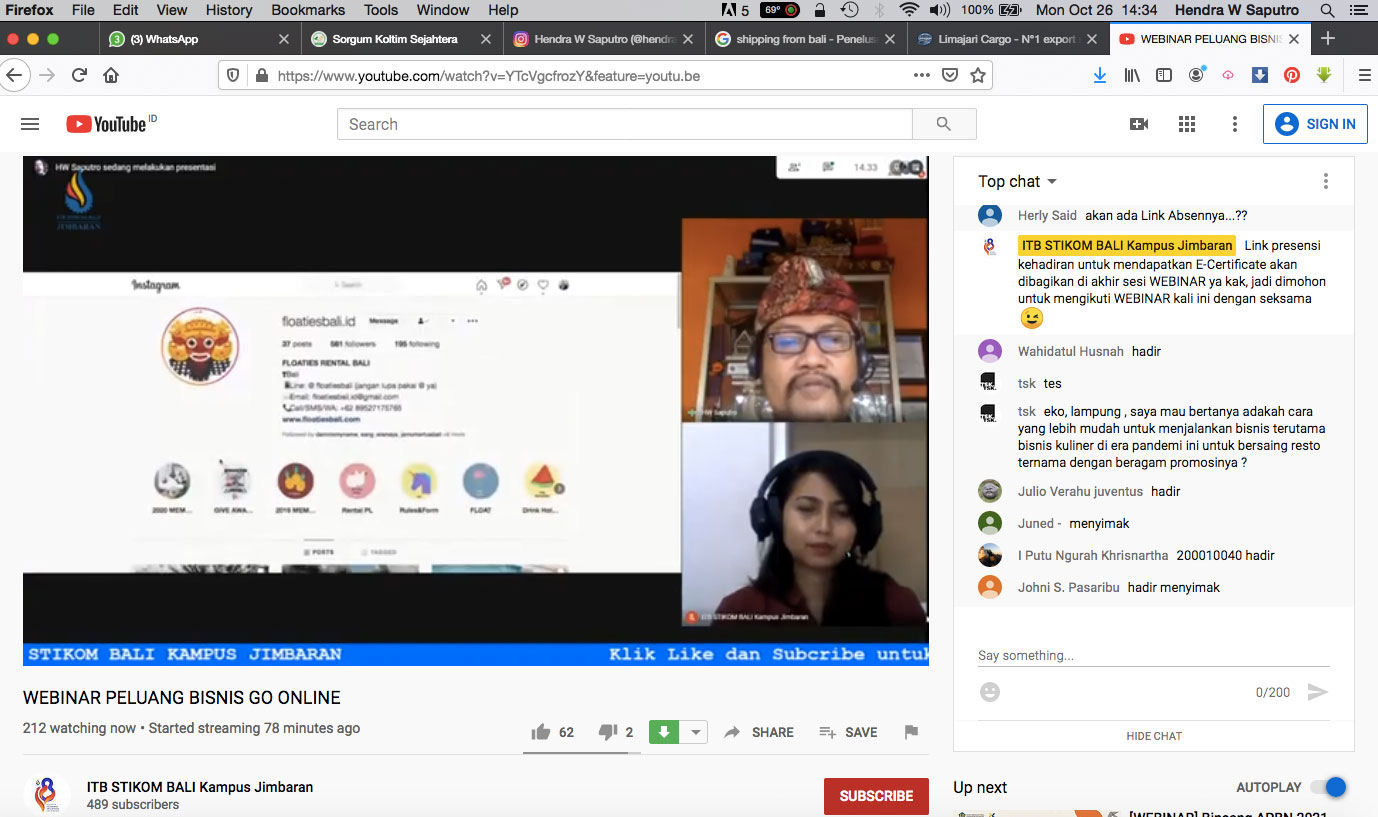
Task: Click the blue square download extension icon
Action: (x=1260, y=75)
